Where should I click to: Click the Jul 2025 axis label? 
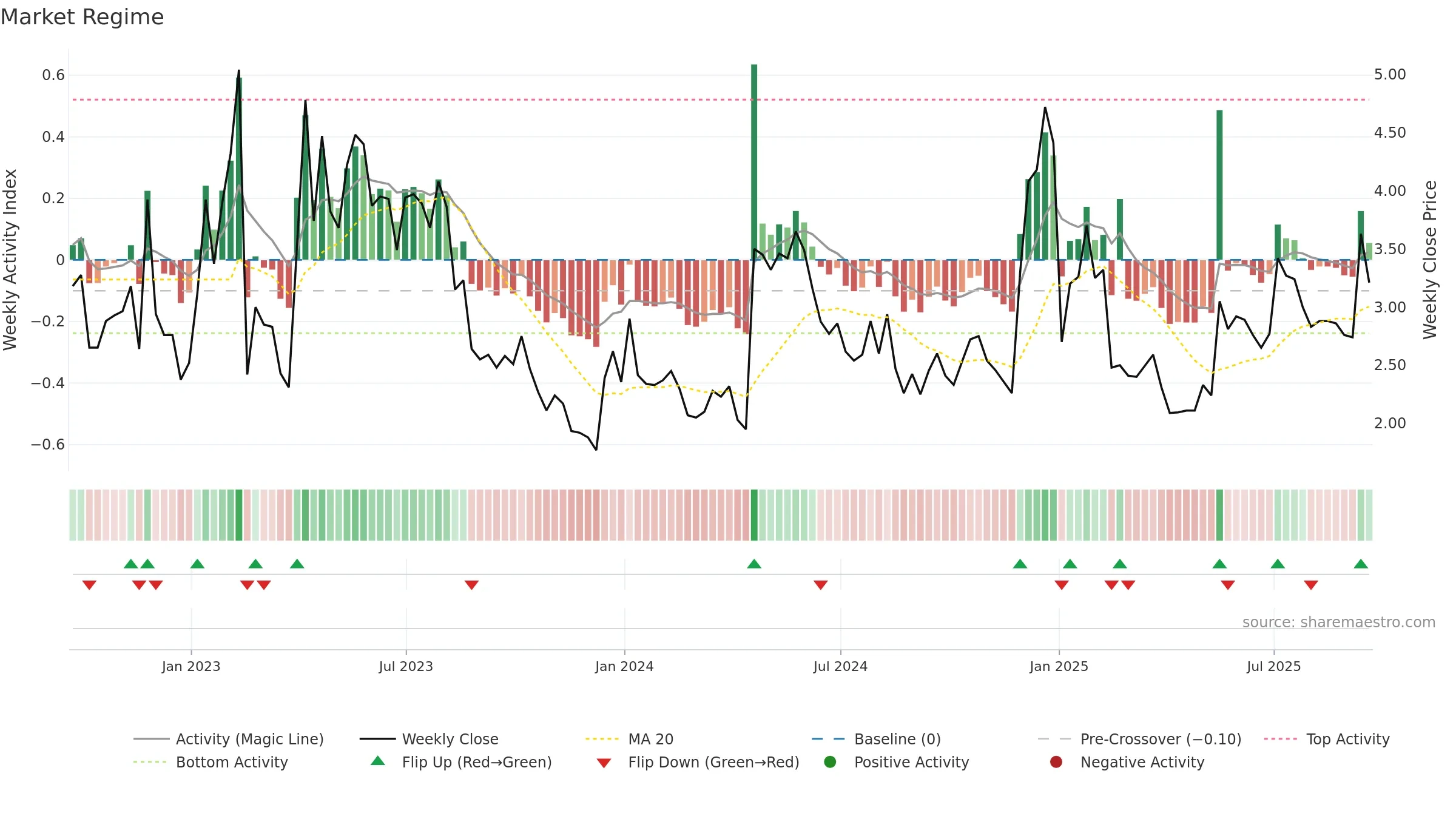coord(1273,666)
